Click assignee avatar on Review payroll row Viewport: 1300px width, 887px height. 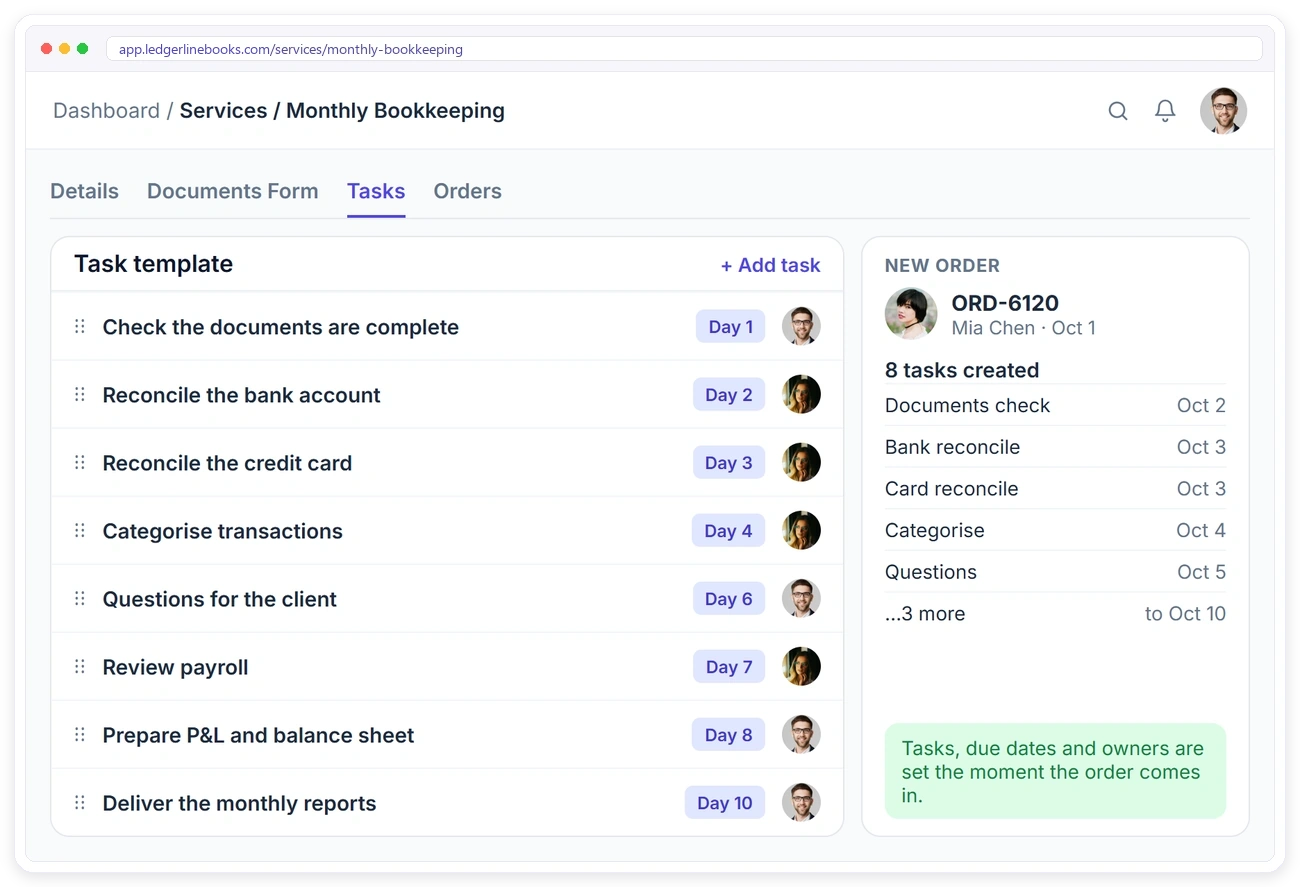[x=801, y=667]
